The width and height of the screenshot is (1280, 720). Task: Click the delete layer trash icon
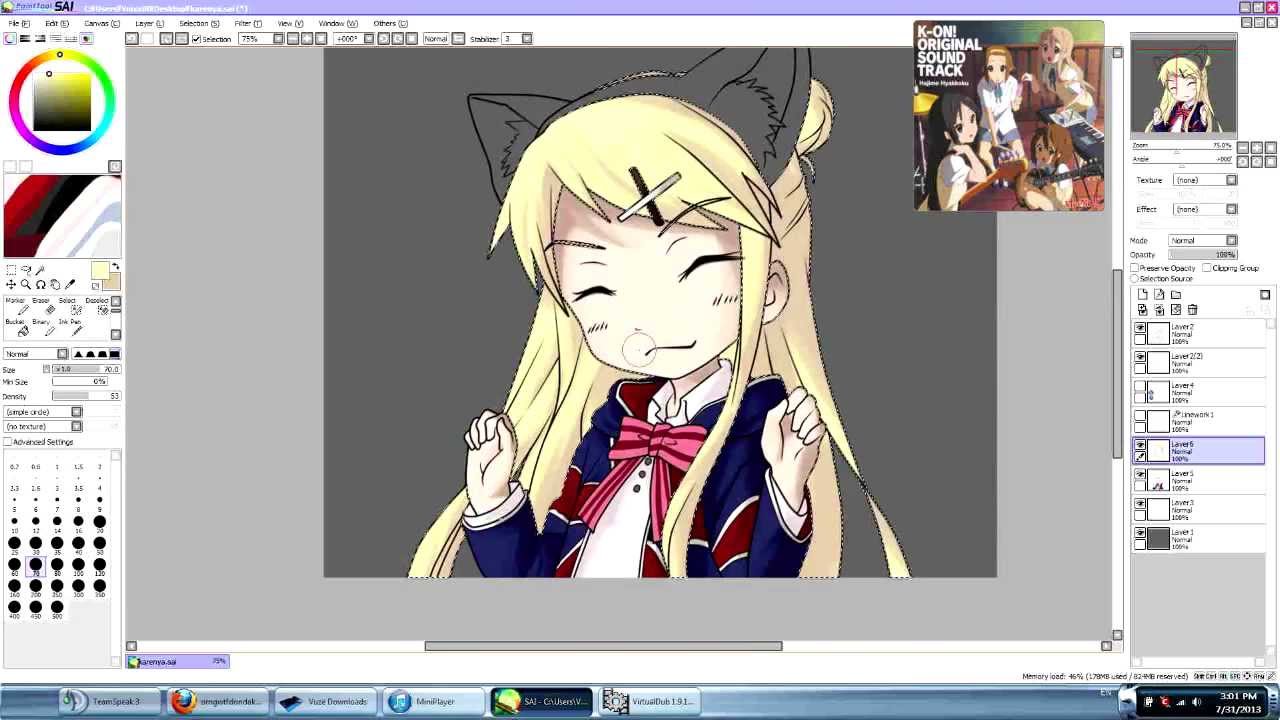[1192, 310]
